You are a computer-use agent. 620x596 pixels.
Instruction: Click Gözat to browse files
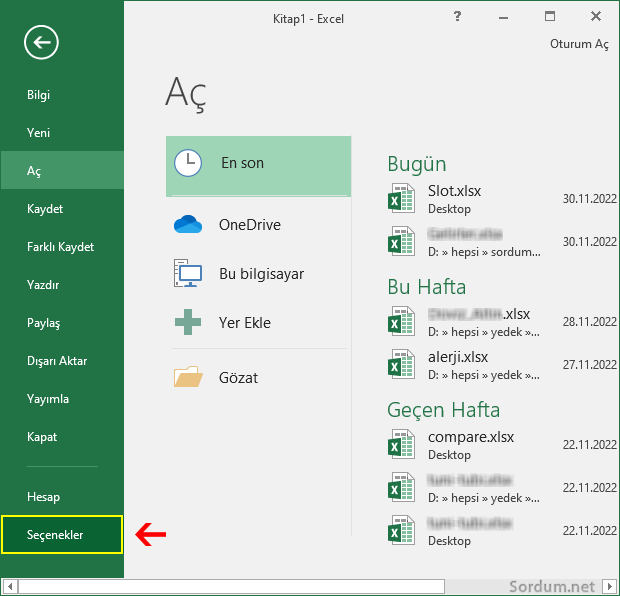(259, 377)
